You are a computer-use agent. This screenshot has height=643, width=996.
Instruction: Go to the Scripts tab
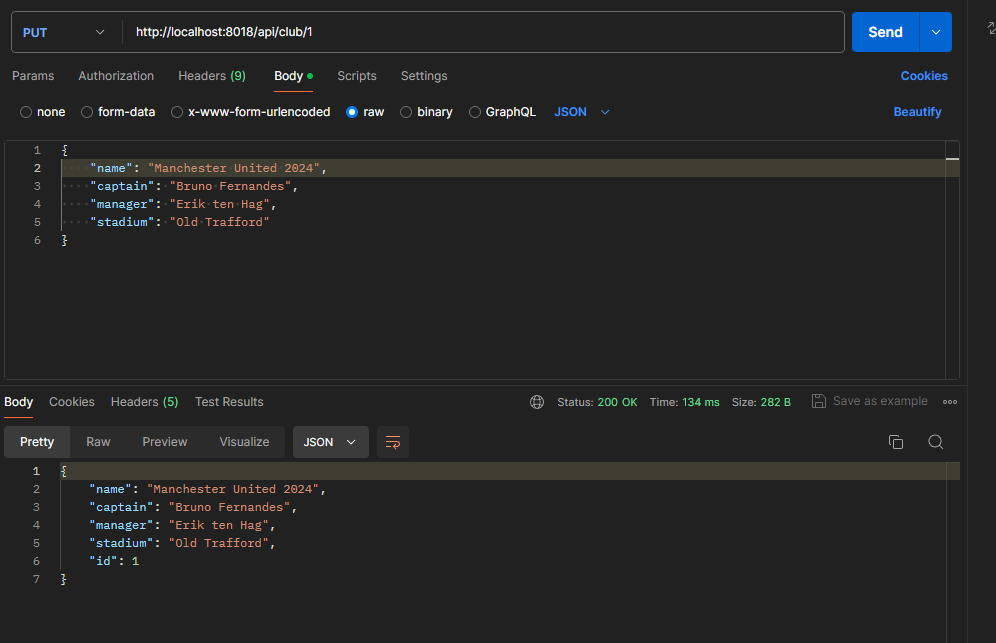click(x=357, y=76)
